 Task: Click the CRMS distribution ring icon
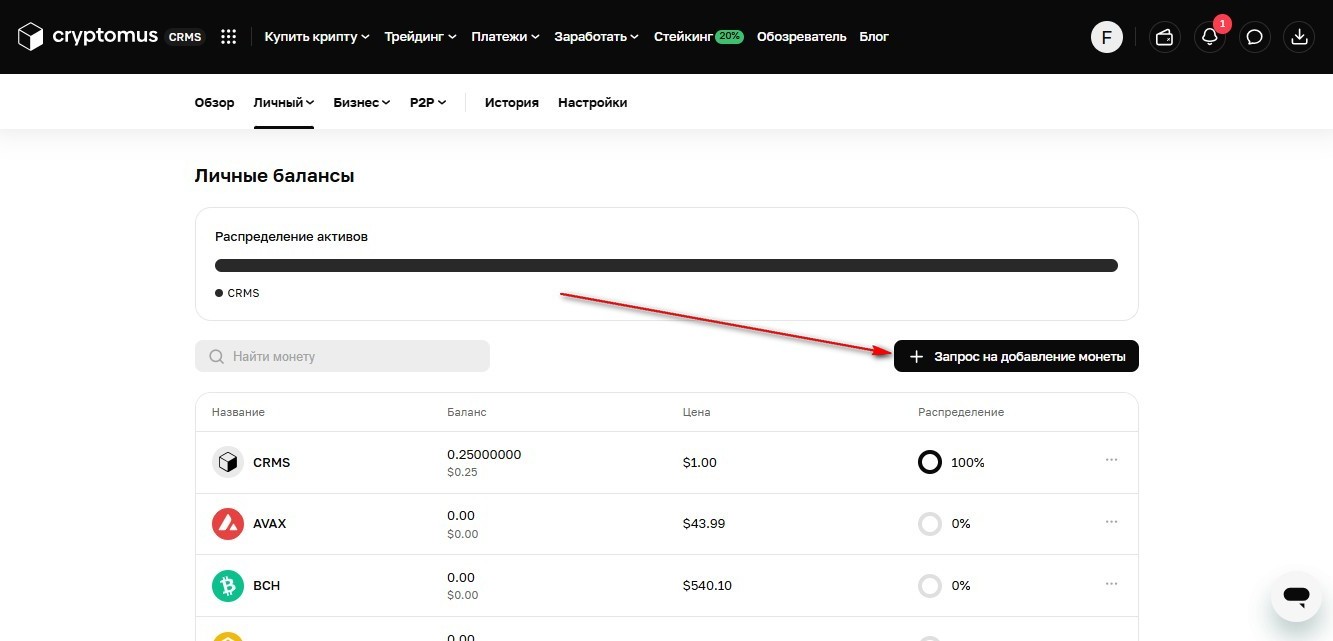point(930,462)
